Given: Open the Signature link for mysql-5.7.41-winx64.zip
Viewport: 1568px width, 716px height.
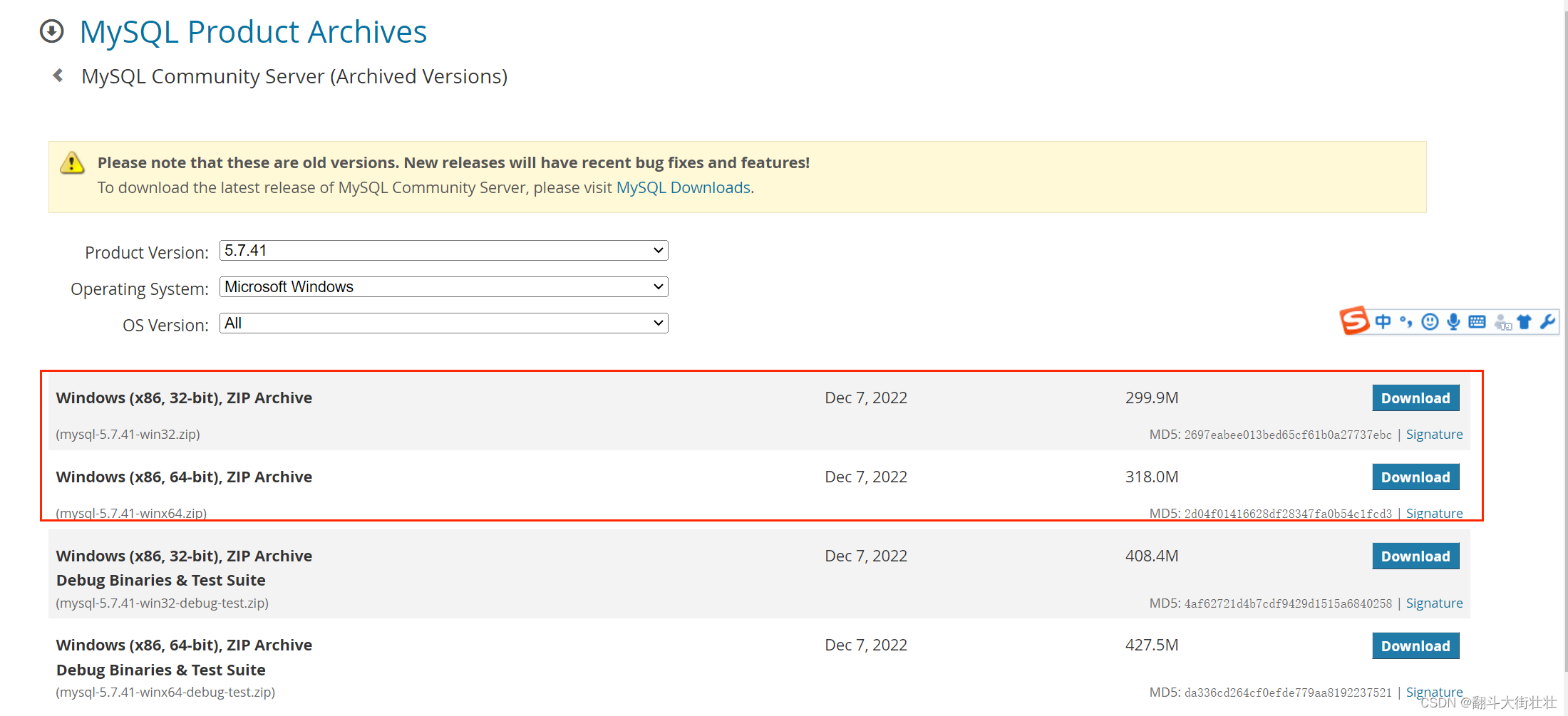Looking at the screenshot, I should tap(1434, 514).
